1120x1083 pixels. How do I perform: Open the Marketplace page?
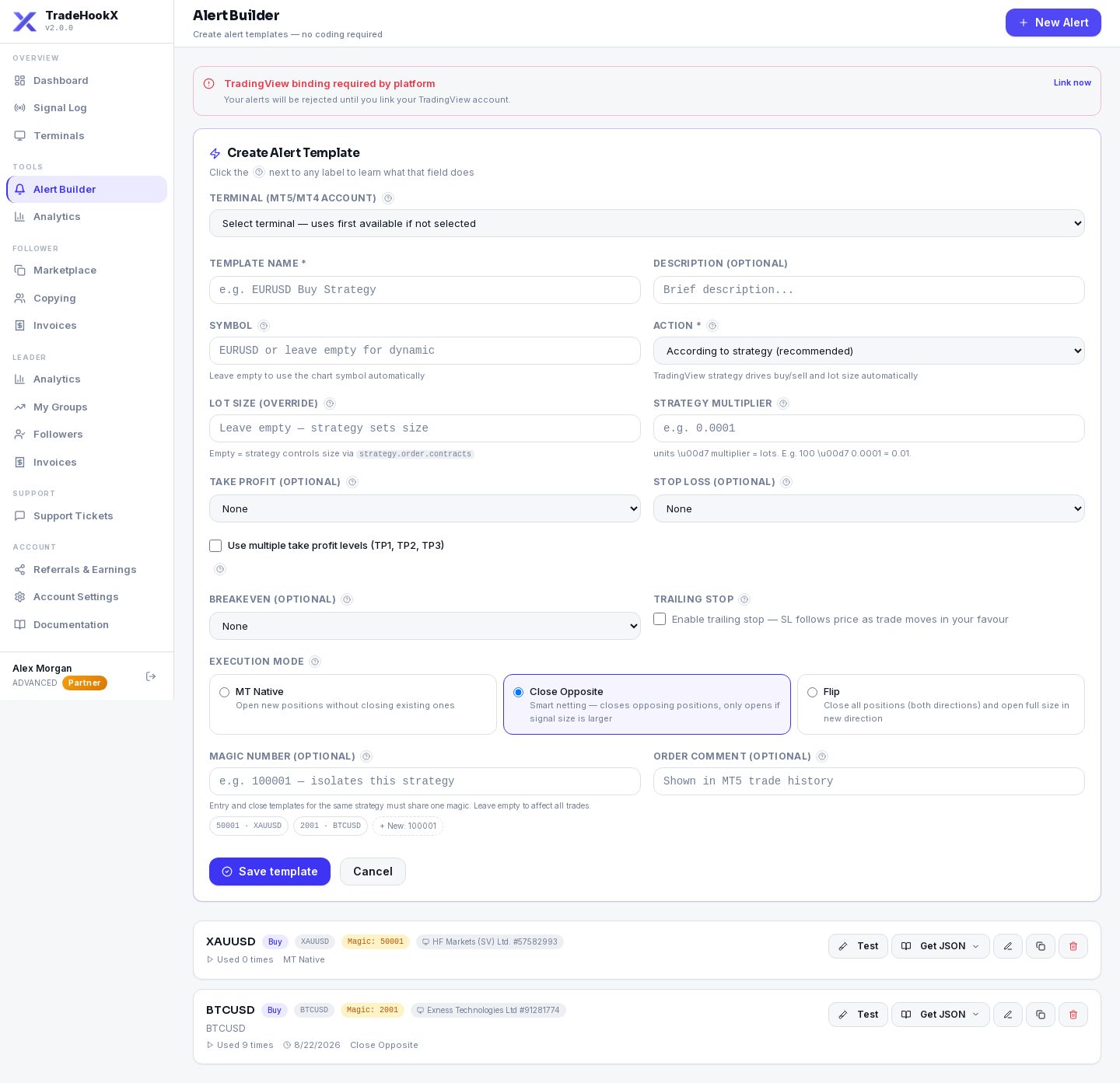click(x=86, y=271)
